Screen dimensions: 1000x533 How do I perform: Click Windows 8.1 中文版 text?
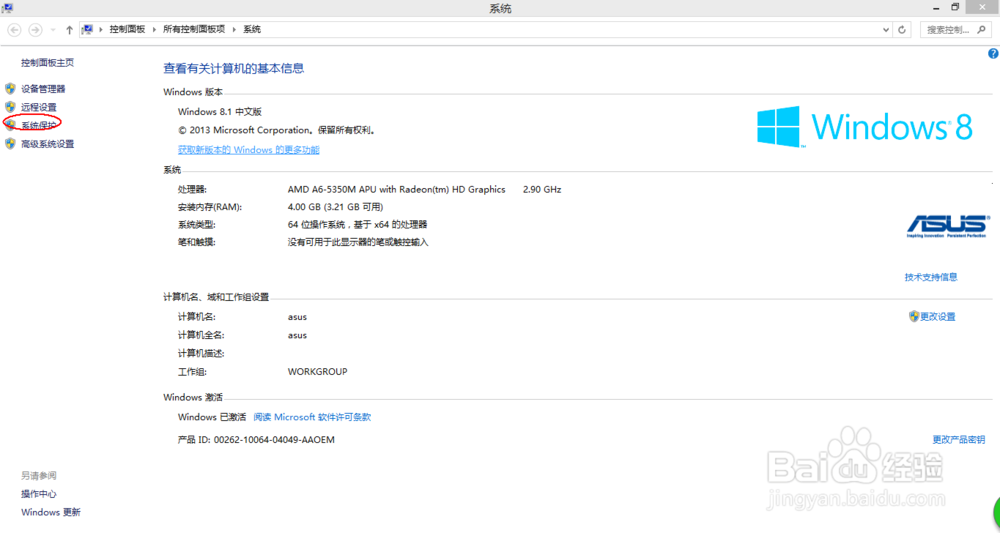tap(220, 112)
